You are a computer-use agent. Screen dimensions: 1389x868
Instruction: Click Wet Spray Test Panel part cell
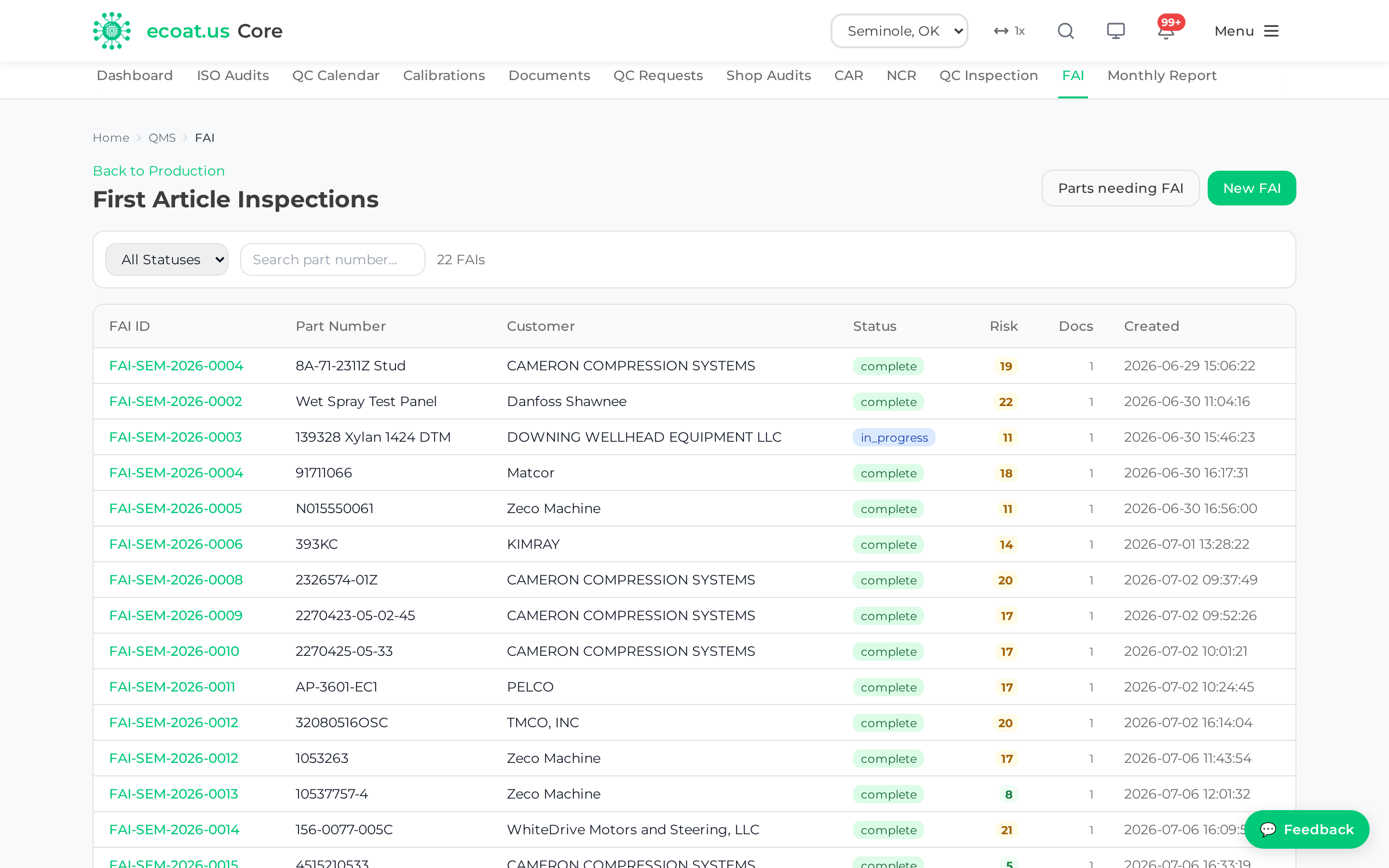366,401
